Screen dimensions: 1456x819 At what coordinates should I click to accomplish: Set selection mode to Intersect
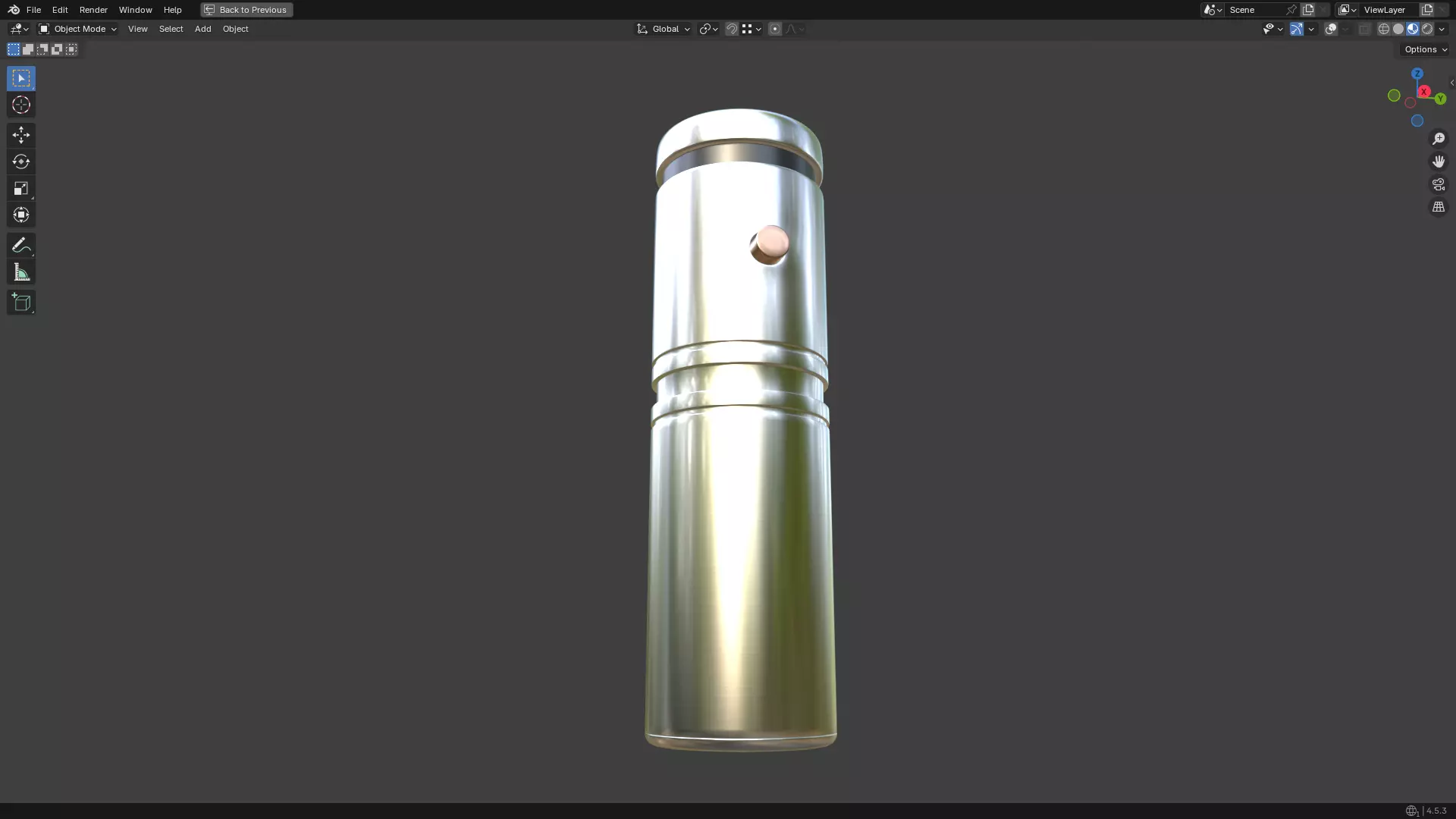pos(71,49)
